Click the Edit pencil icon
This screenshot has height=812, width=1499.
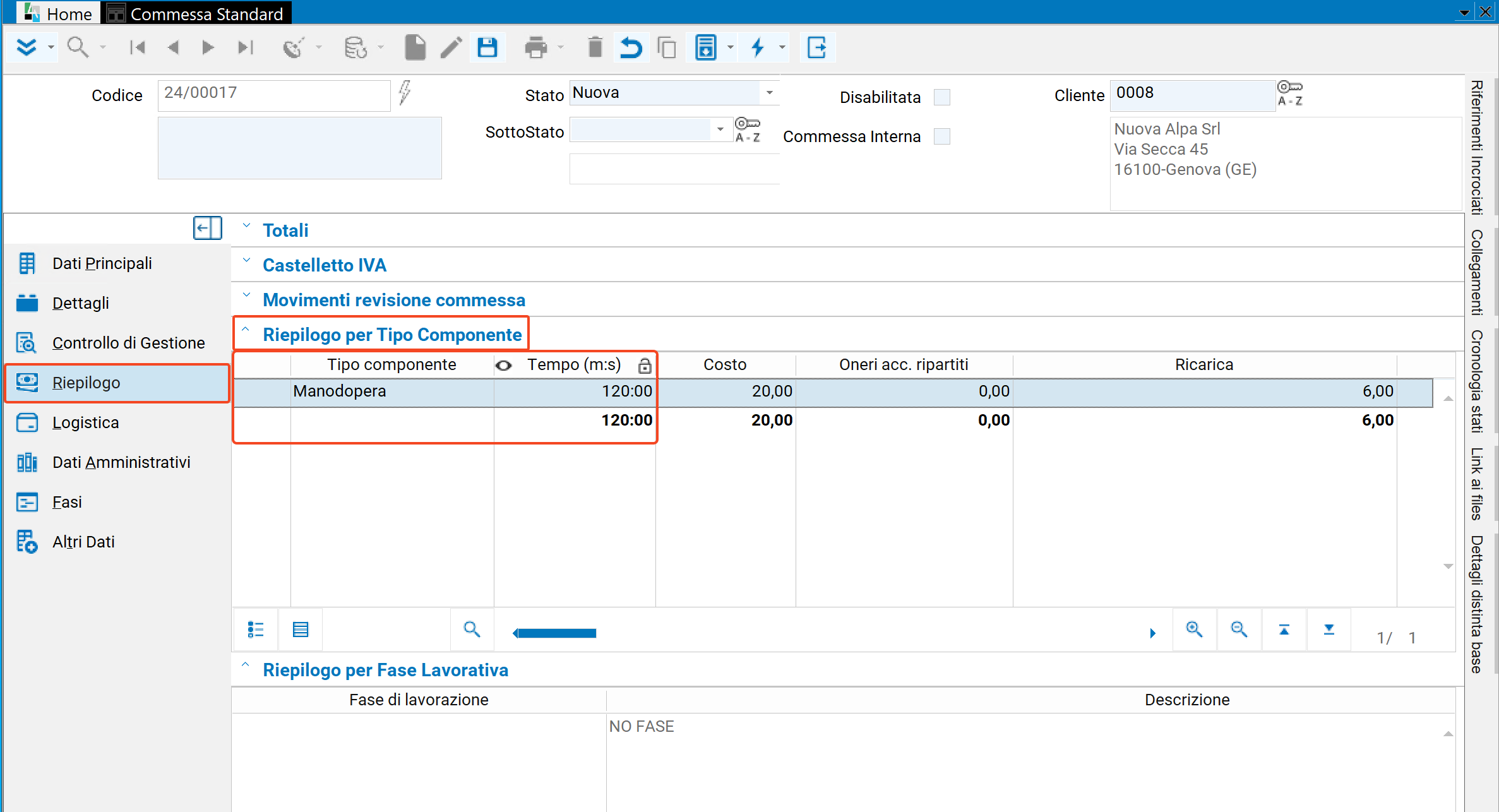tap(451, 47)
